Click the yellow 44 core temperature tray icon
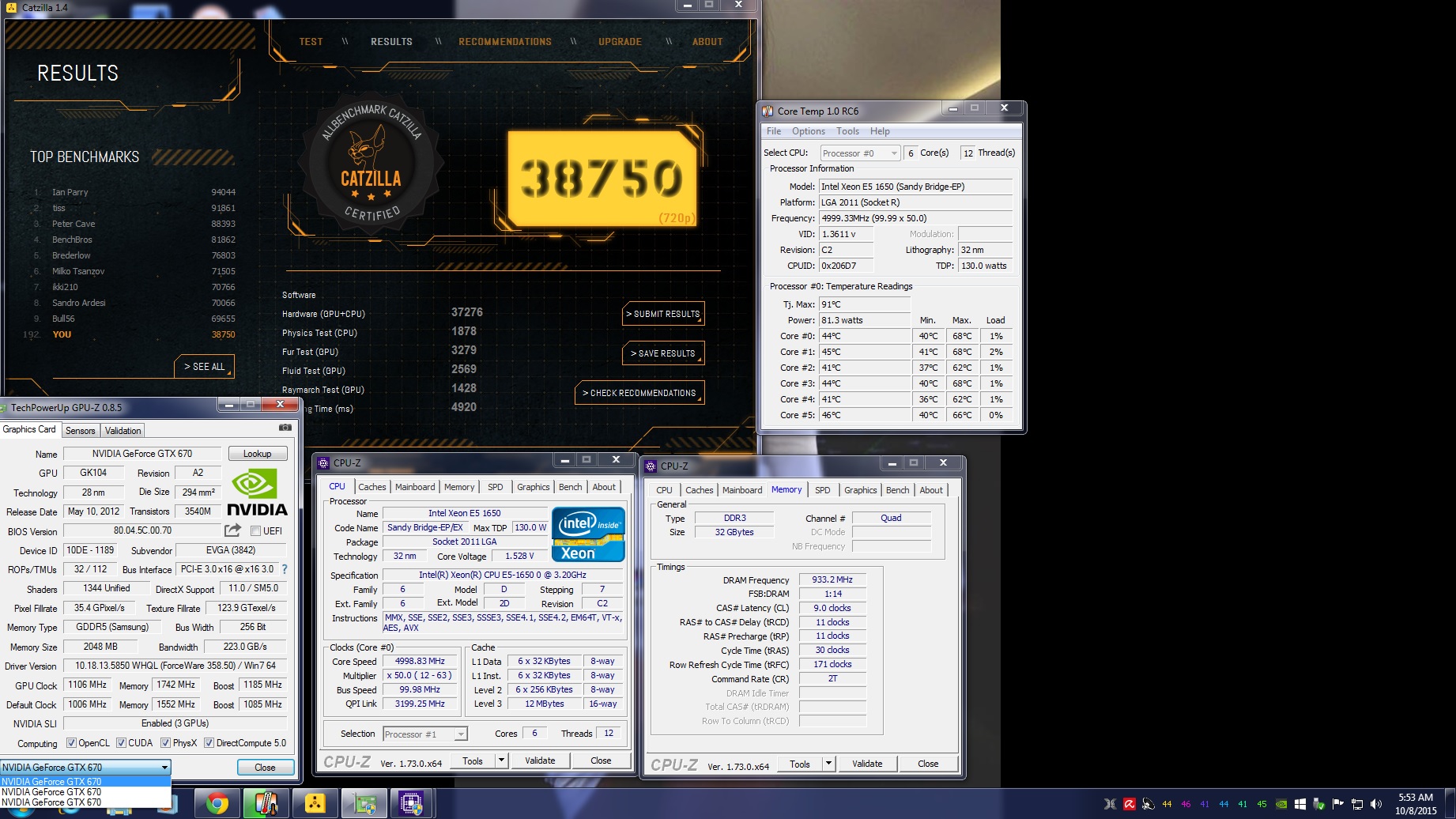This screenshot has height=819, width=1456. pos(1167,804)
